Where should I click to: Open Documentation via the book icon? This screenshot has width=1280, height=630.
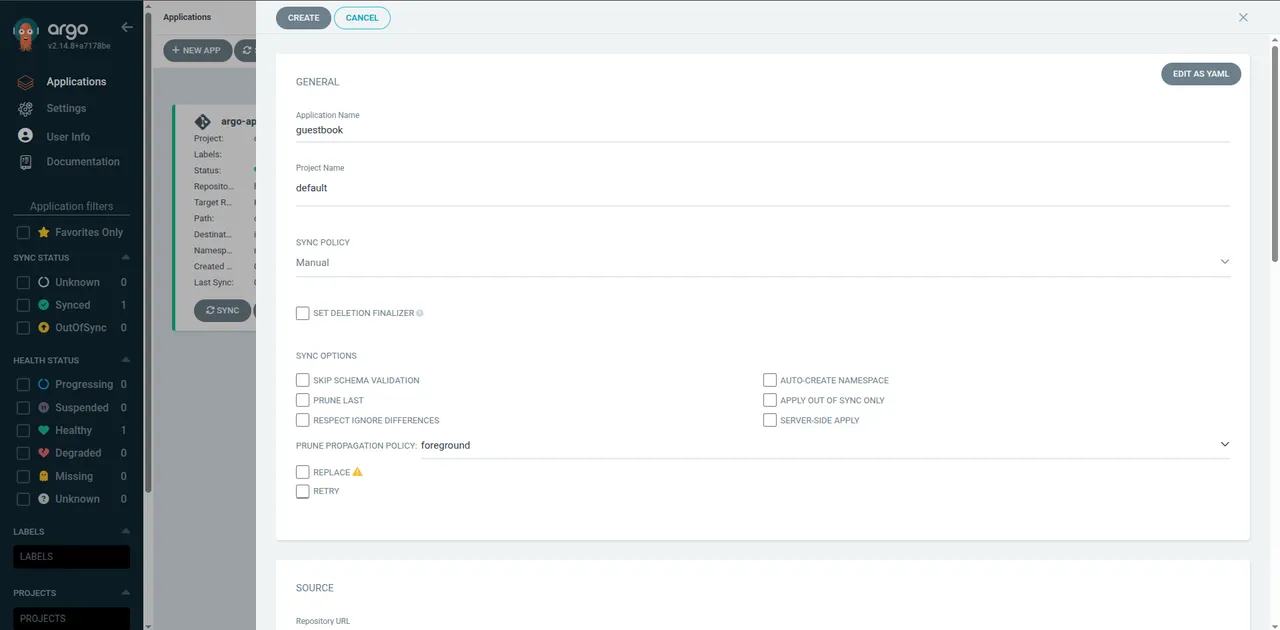click(26, 162)
